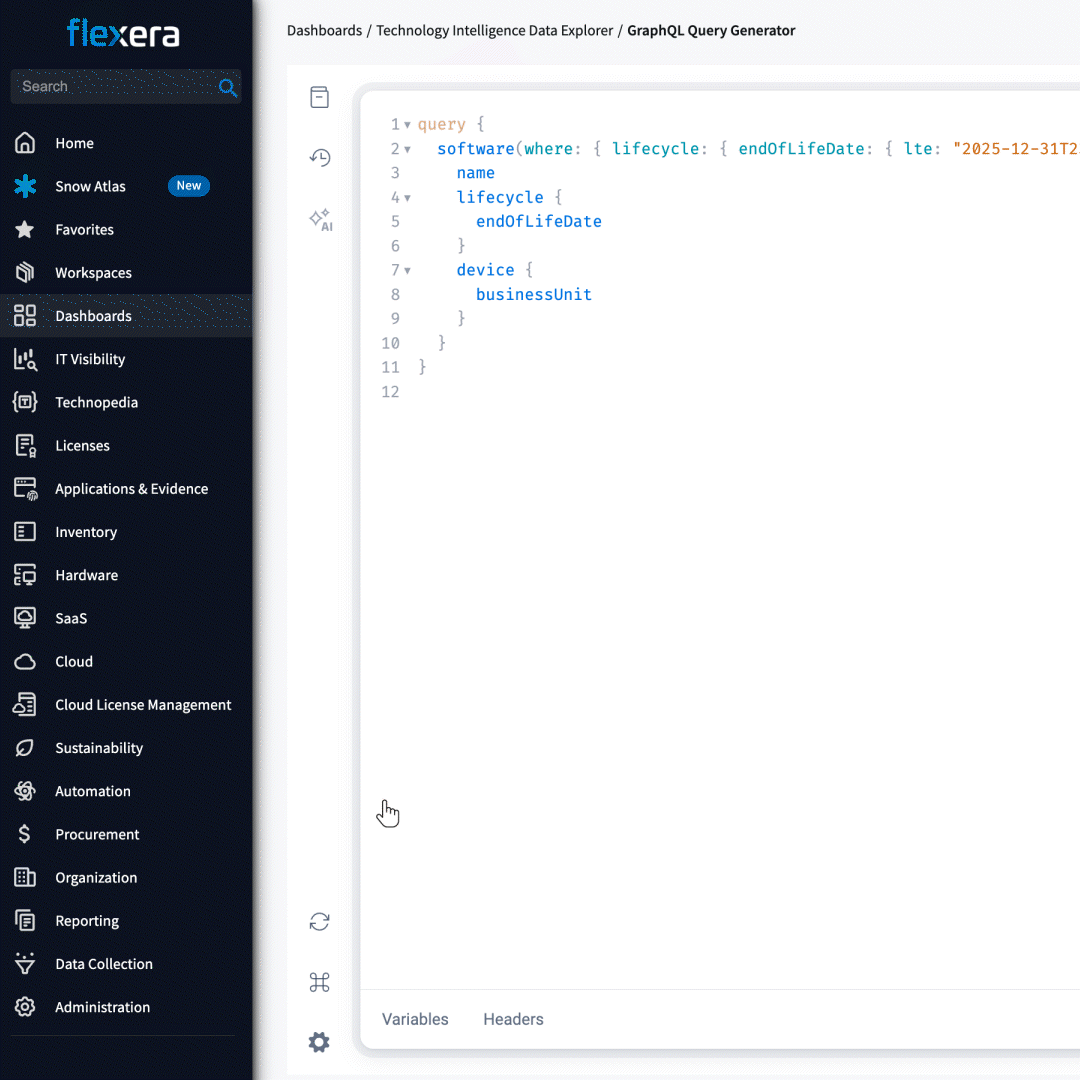Select the AI query generator icon
Viewport: 1080px width, 1080px height.
click(319, 220)
